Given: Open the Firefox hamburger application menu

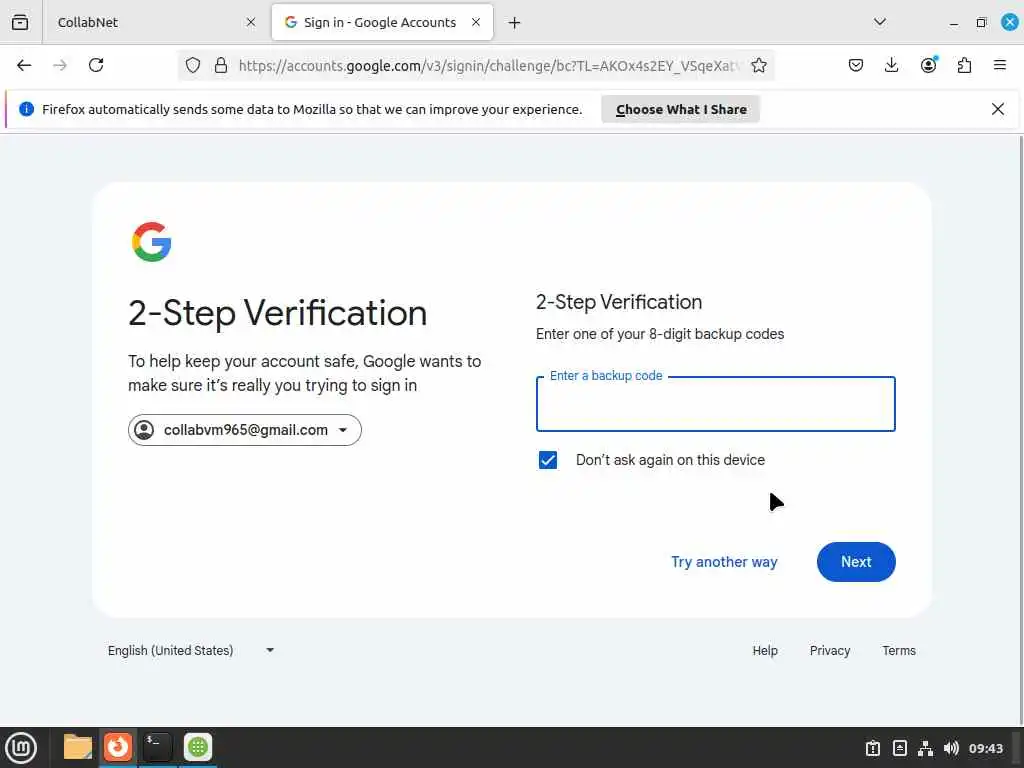Looking at the screenshot, I should [1000, 65].
